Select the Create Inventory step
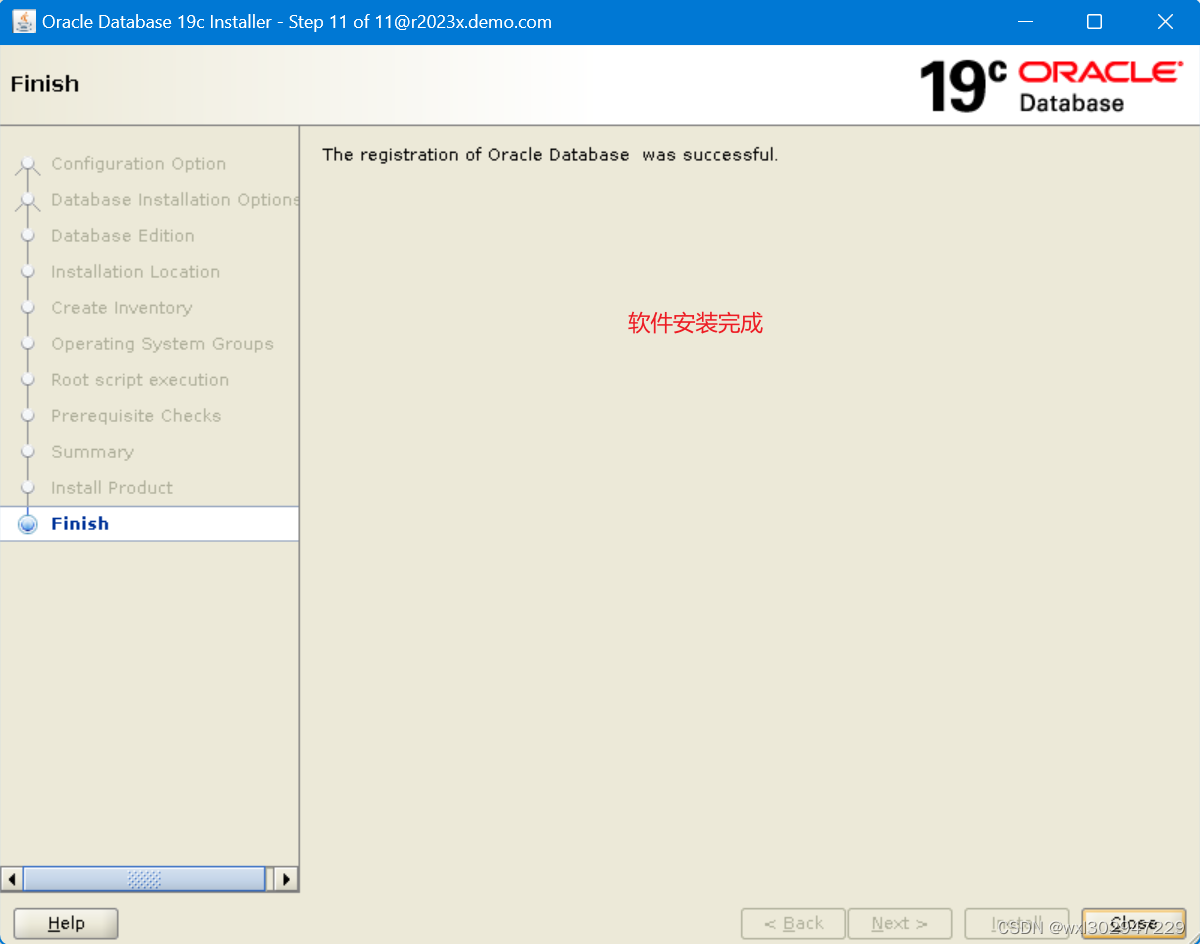The image size is (1200, 944). (x=121, y=308)
